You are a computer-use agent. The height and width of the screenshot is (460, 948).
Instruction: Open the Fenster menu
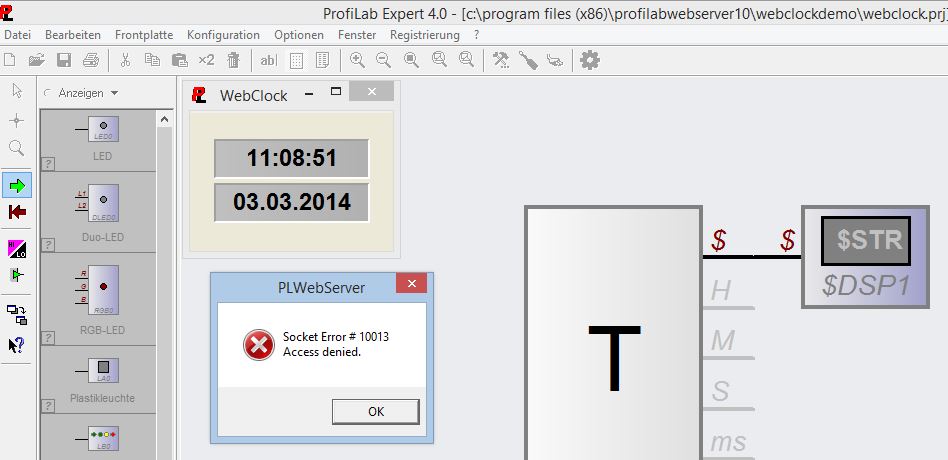(x=357, y=35)
